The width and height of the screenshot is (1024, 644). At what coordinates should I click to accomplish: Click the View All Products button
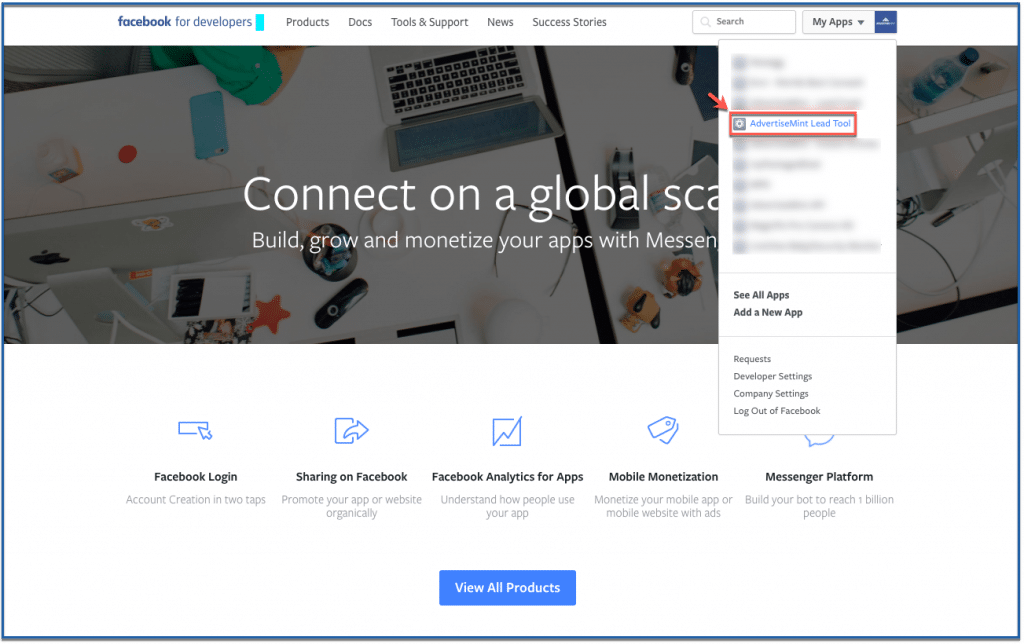507,588
